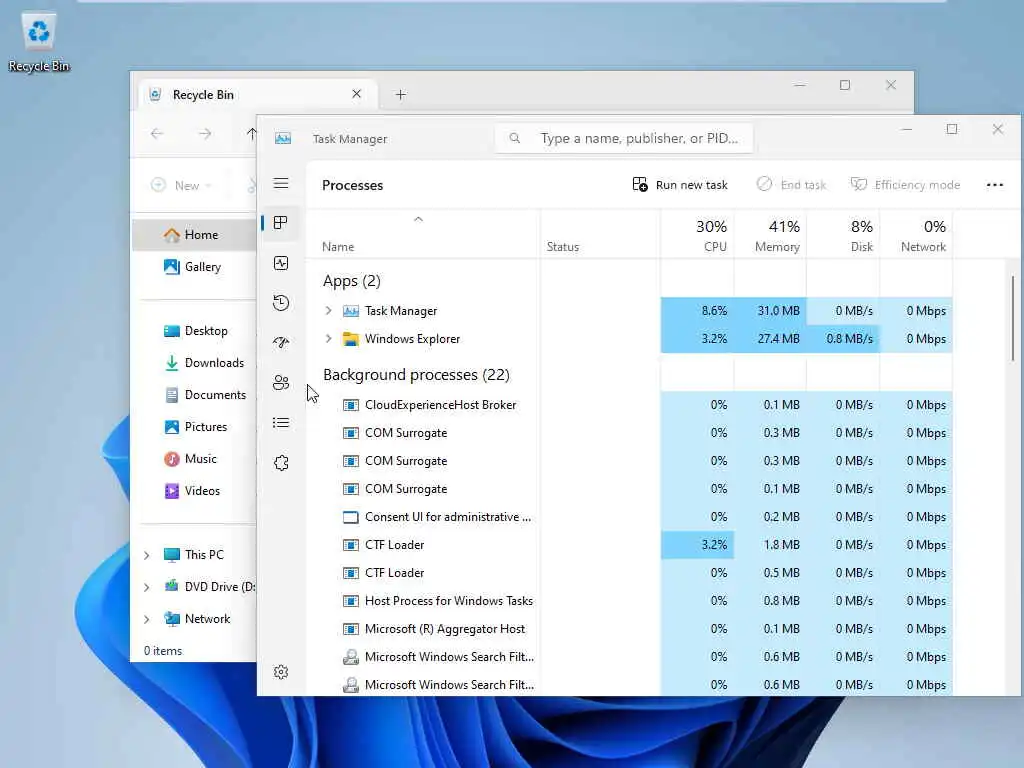Click the Run new task button

pyautogui.click(x=680, y=185)
